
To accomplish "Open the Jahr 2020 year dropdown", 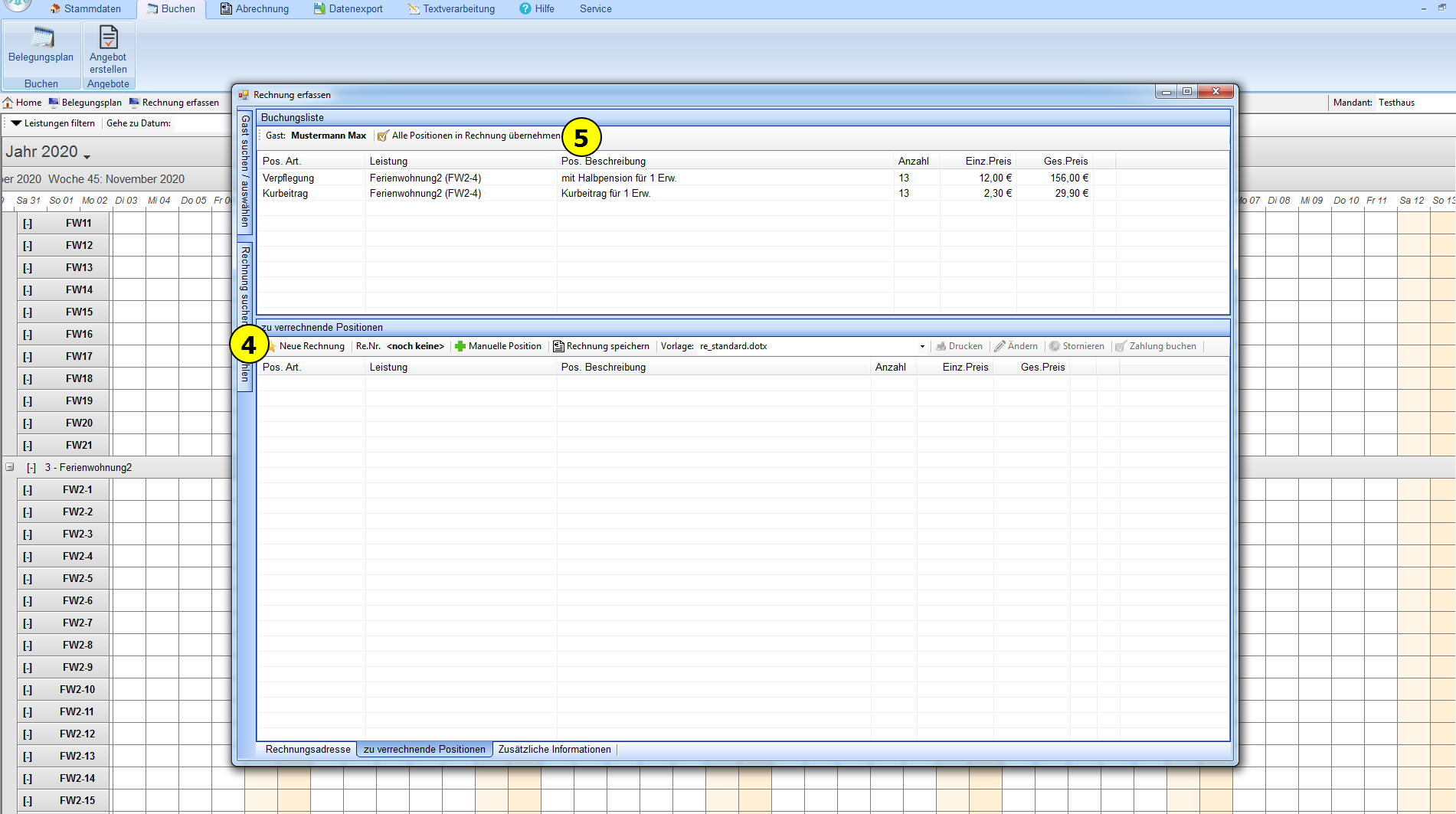I will click(x=87, y=155).
